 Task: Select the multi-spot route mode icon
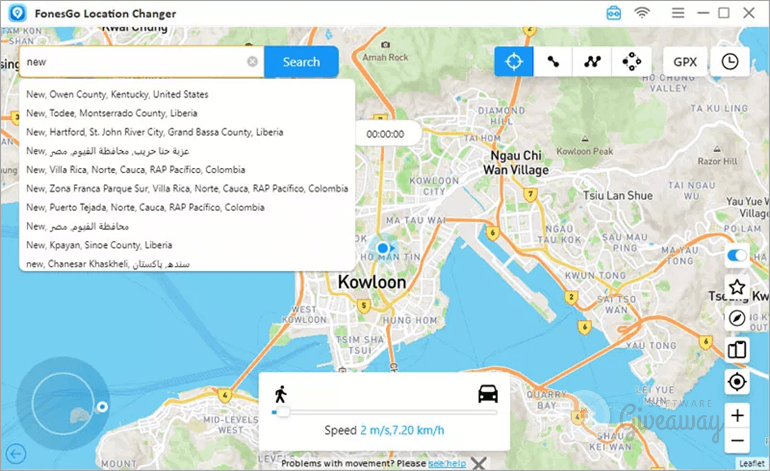(592, 62)
